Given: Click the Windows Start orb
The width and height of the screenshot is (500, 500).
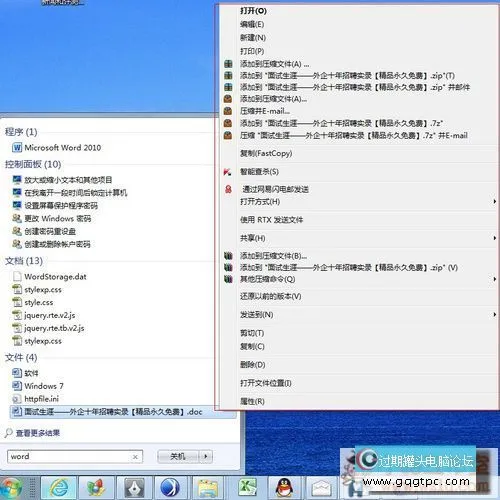Looking at the screenshot, I should pyautogui.click(x=12, y=488).
